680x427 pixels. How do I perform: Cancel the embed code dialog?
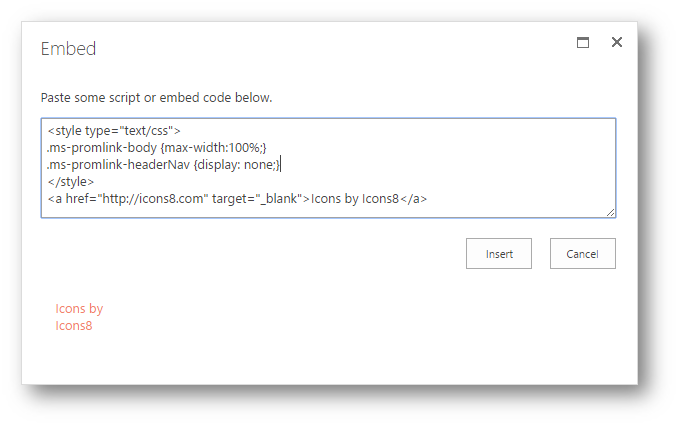pos(582,254)
